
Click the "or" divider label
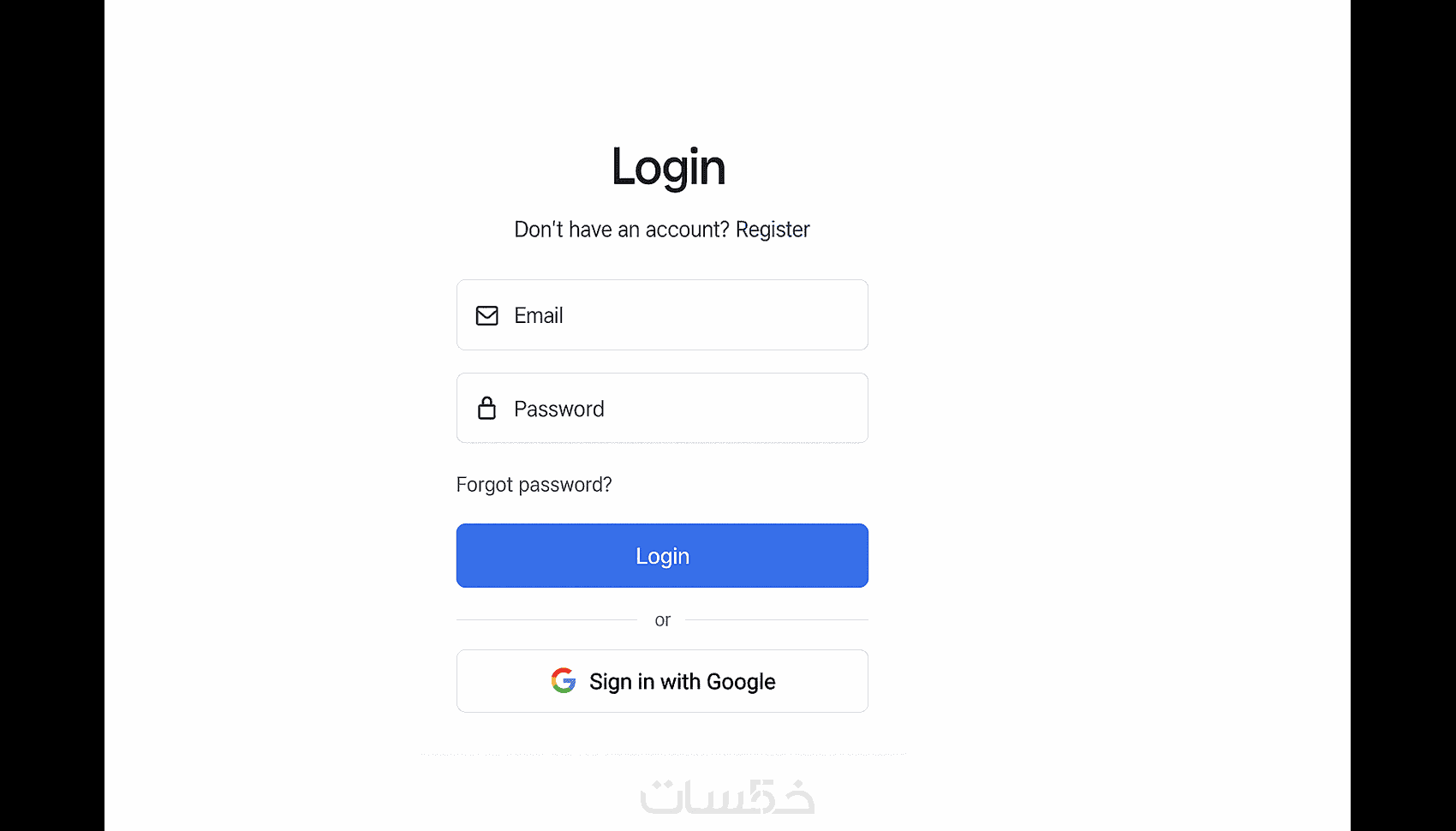click(662, 620)
